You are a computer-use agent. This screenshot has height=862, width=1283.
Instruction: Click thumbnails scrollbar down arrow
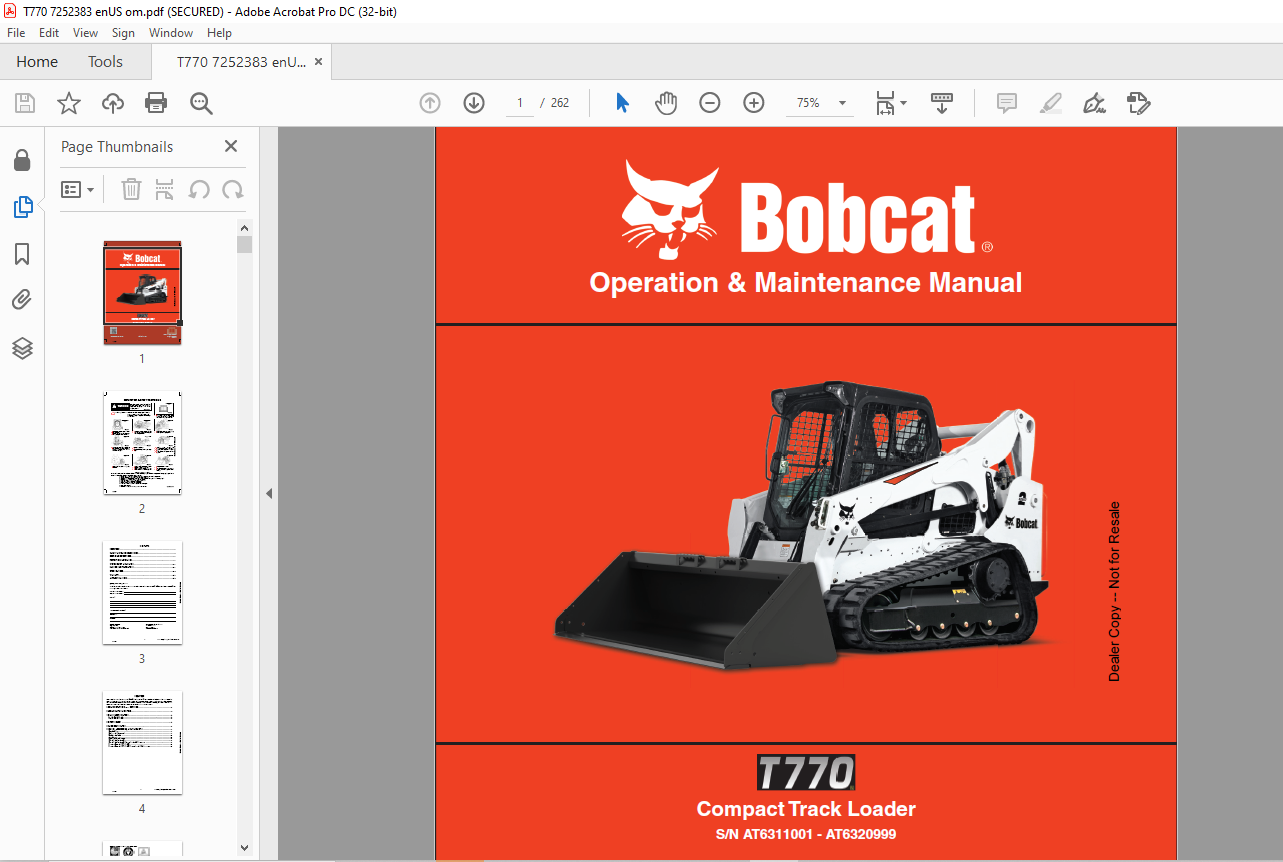point(245,848)
